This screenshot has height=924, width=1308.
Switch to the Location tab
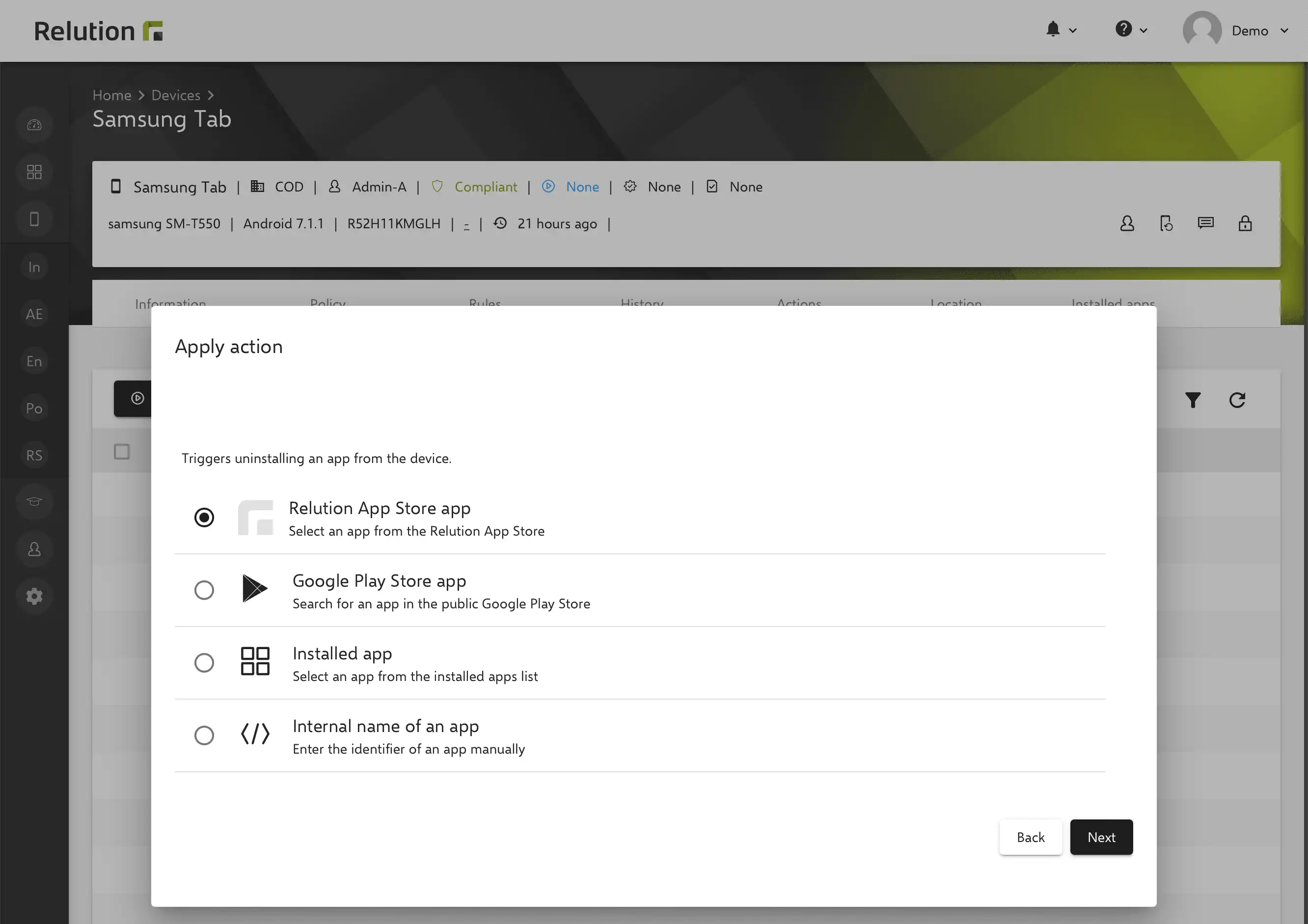956,303
